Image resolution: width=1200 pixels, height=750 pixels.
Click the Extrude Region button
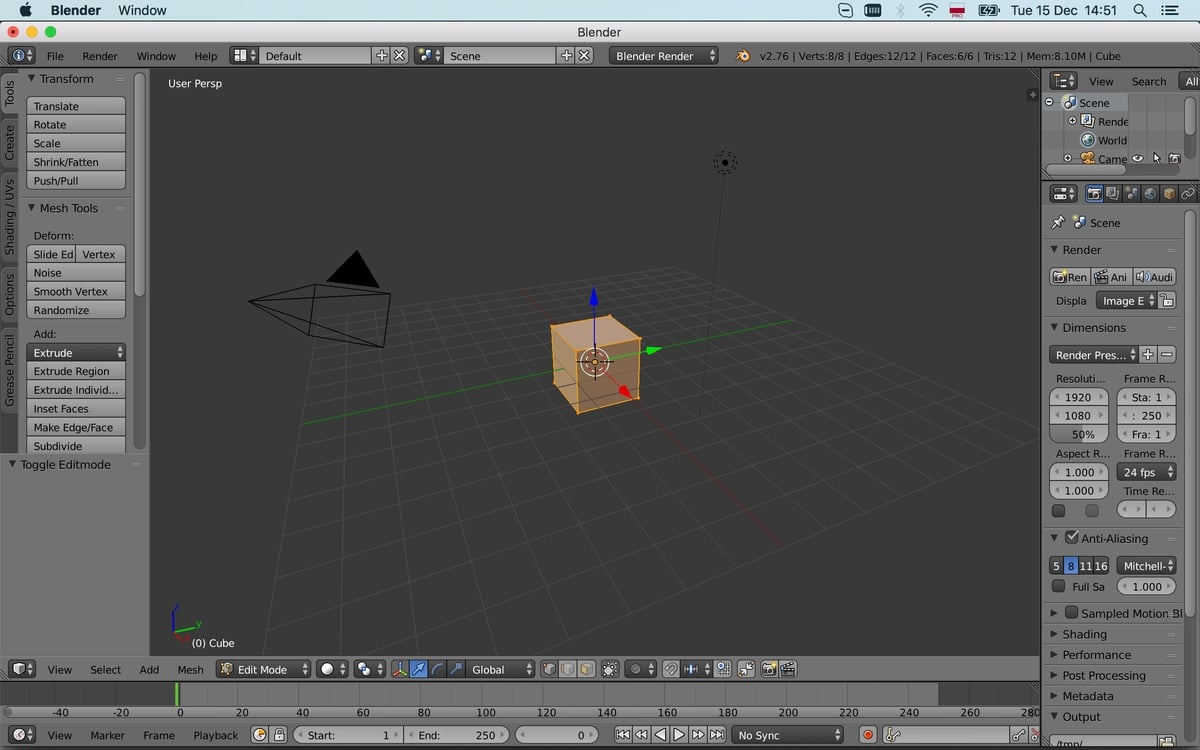coord(76,371)
